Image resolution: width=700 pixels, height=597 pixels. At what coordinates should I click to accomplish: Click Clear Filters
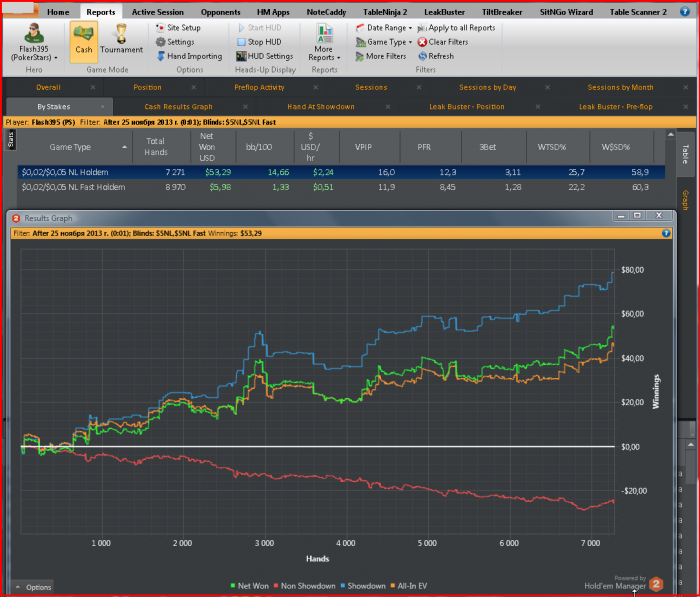443,42
